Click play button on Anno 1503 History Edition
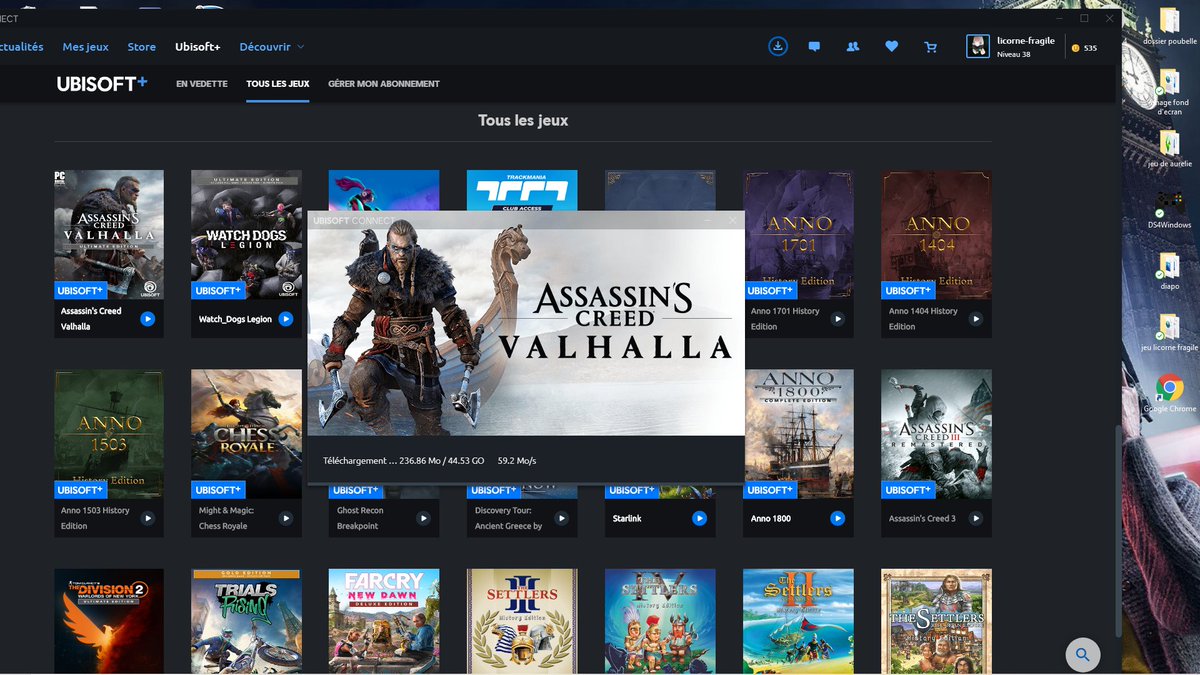The width and height of the screenshot is (1200, 675). (147, 518)
